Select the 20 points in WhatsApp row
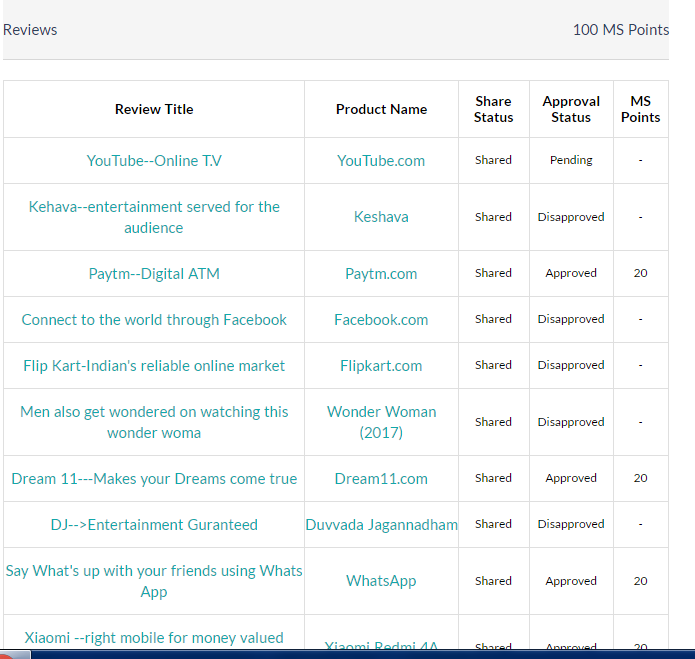 click(x=640, y=581)
